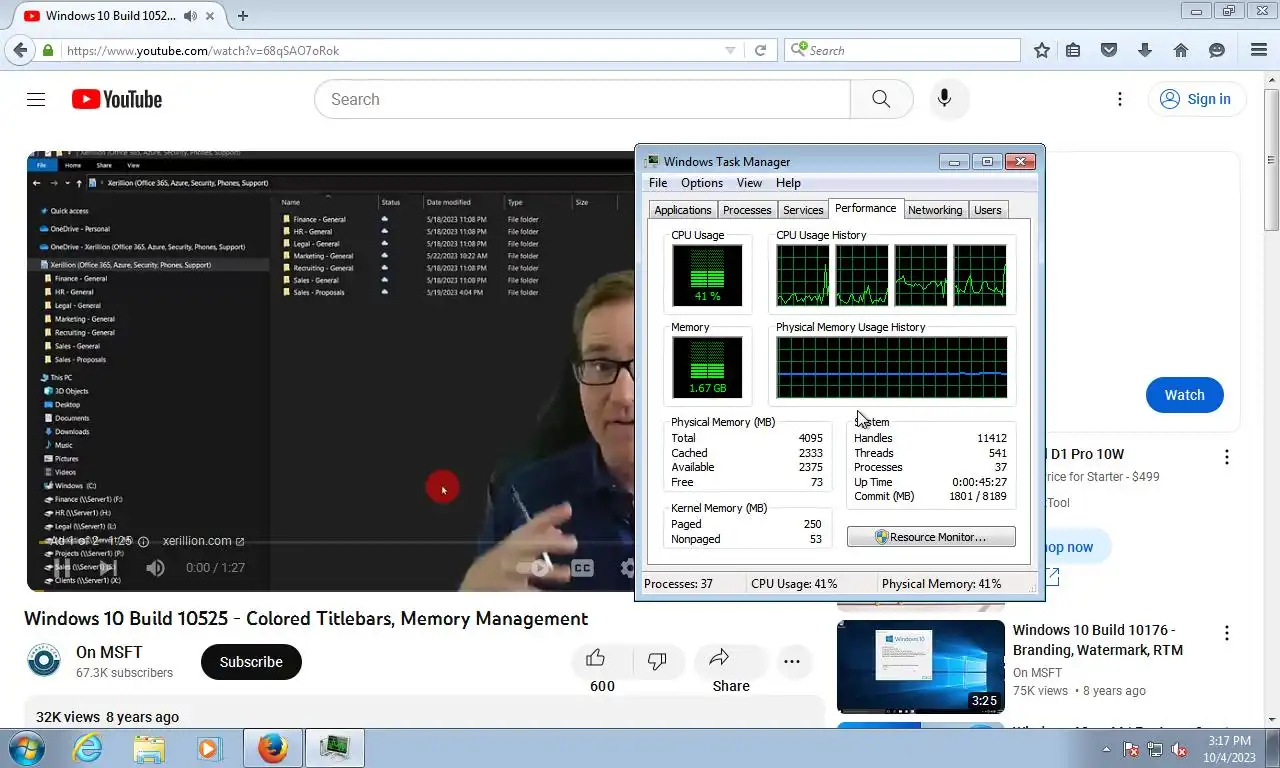Show bookmarks list in Firefox toolbar
The width and height of the screenshot is (1280, 768).
[x=1073, y=50]
